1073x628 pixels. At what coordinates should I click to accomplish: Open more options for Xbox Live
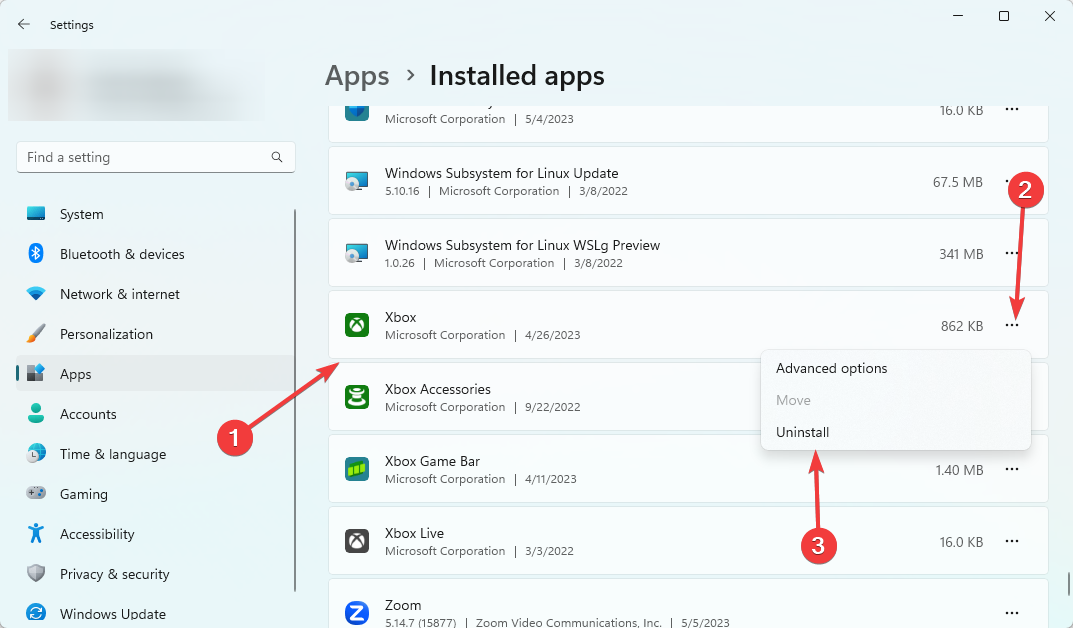(1012, 541)
